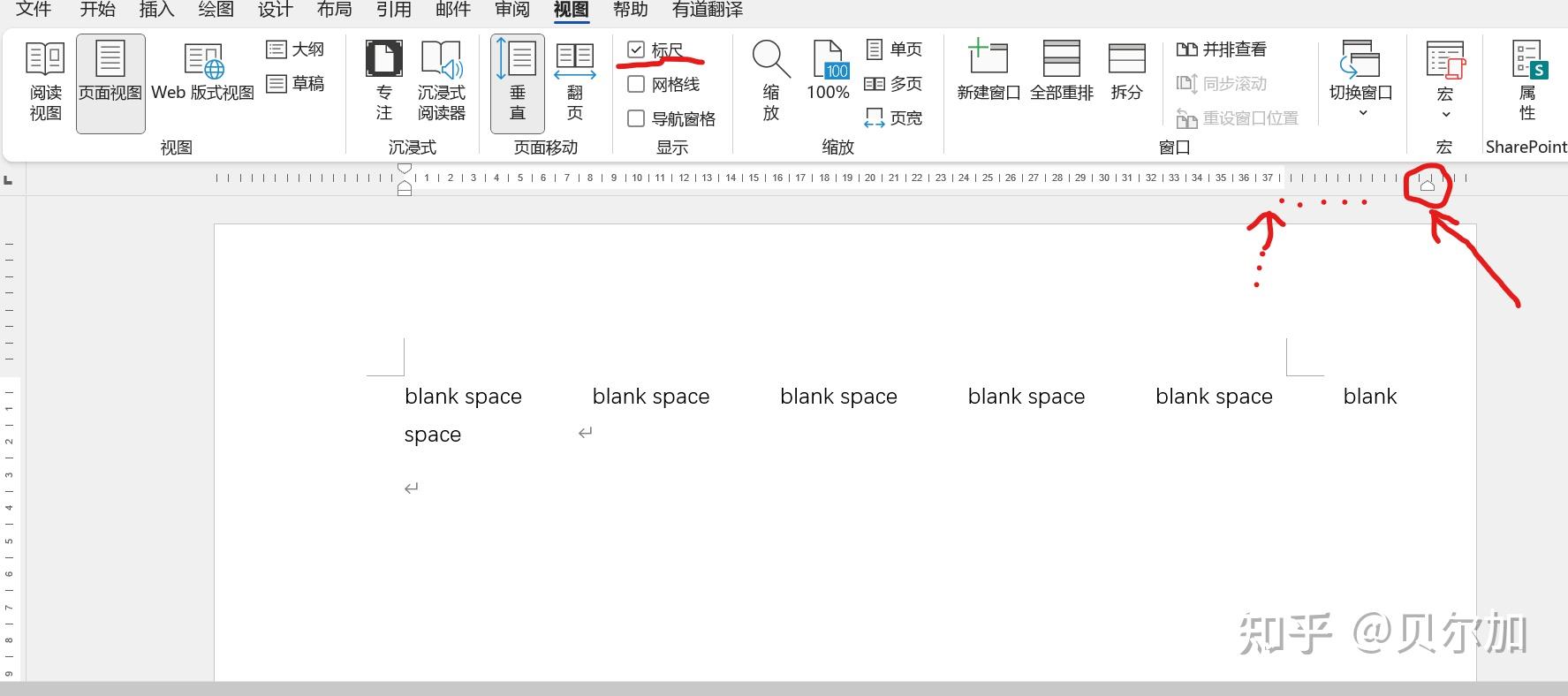
Task: Switch to the Help tab (帮助)
Action: pos(630,10)
